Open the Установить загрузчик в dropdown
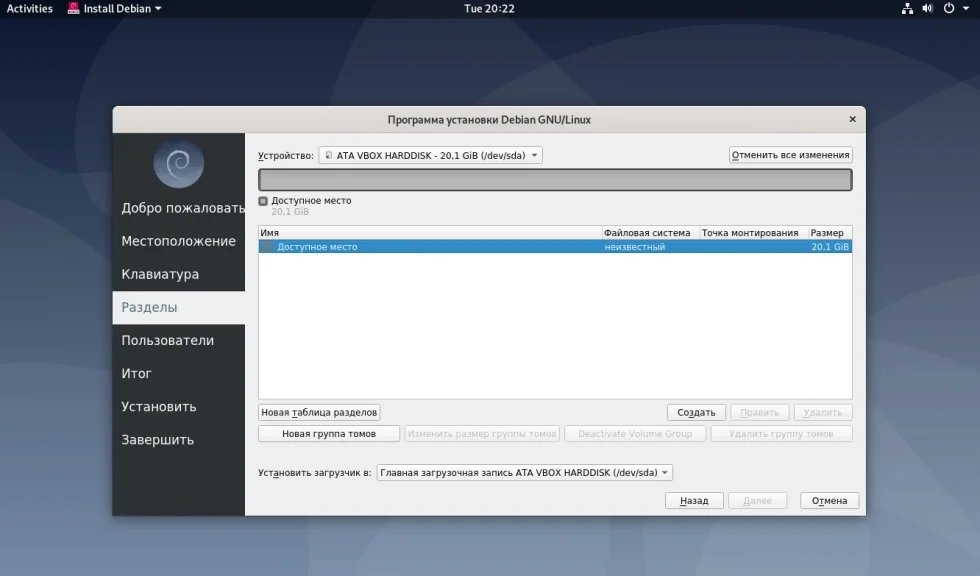This screenshot has height=576, width=980. pyautogui.click(x=524, y=472)
